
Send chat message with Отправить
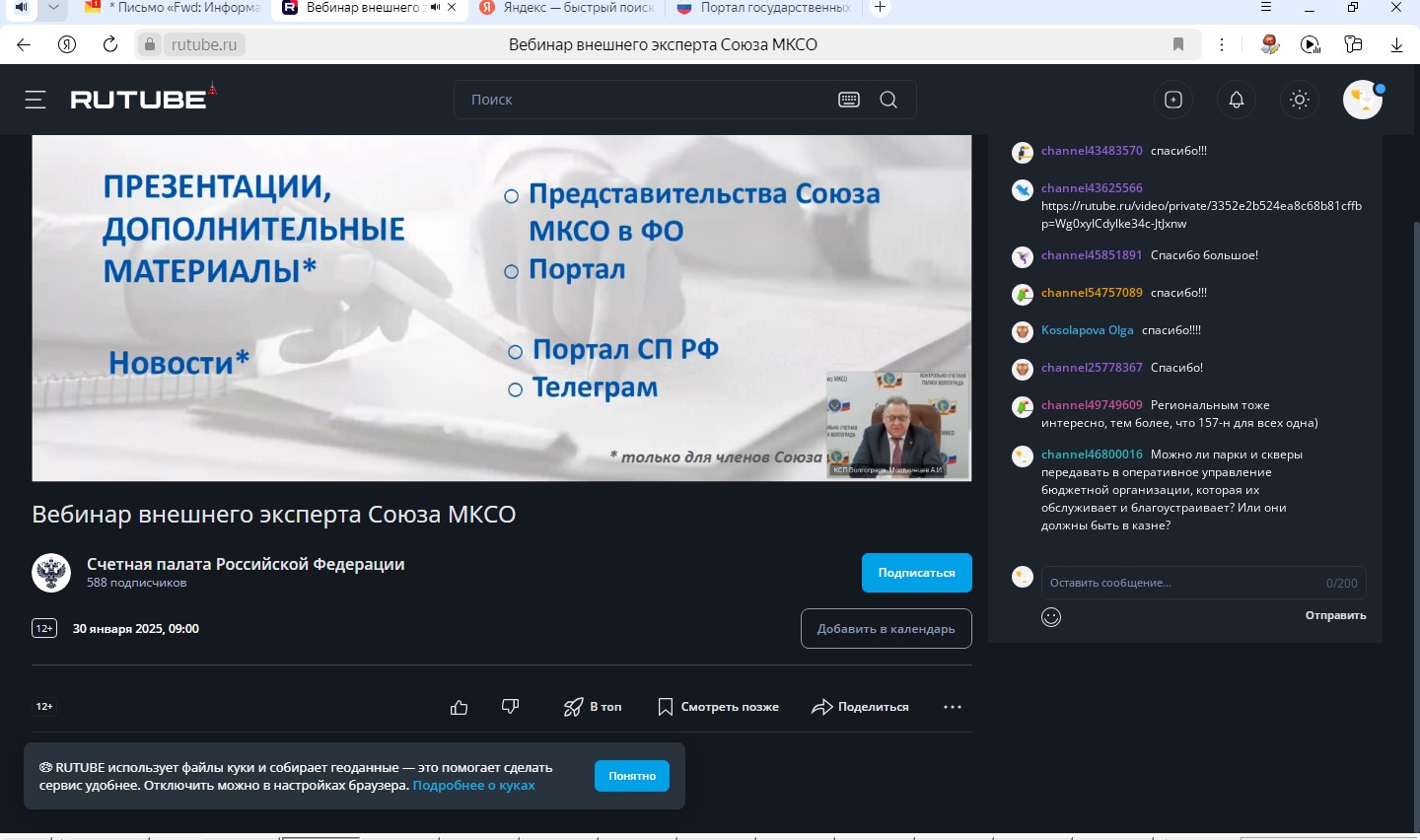1335,615
